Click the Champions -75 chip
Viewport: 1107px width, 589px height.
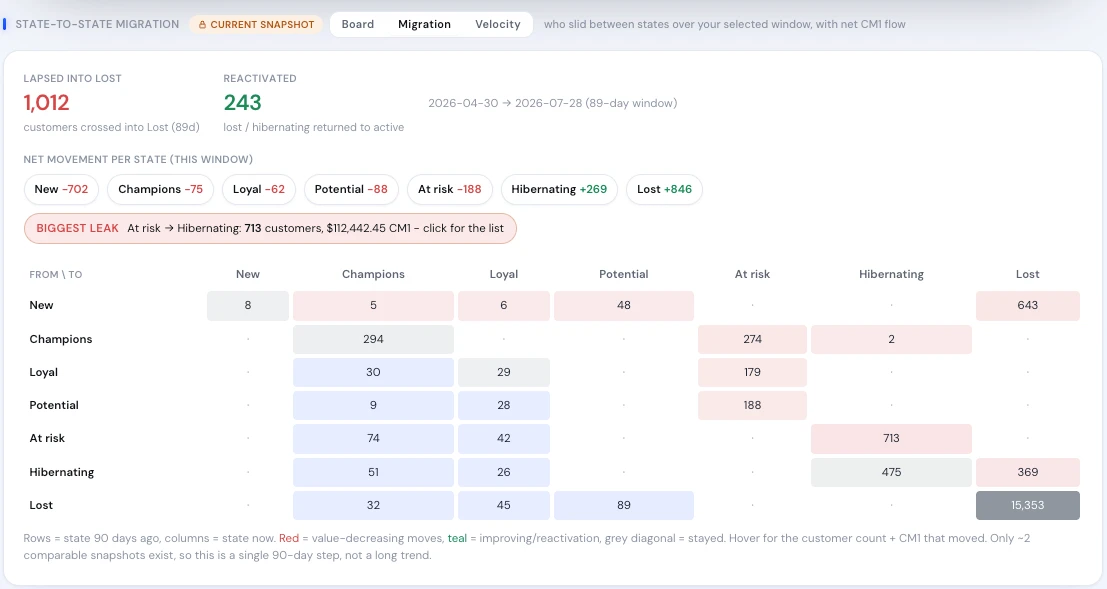click(160, 189)
